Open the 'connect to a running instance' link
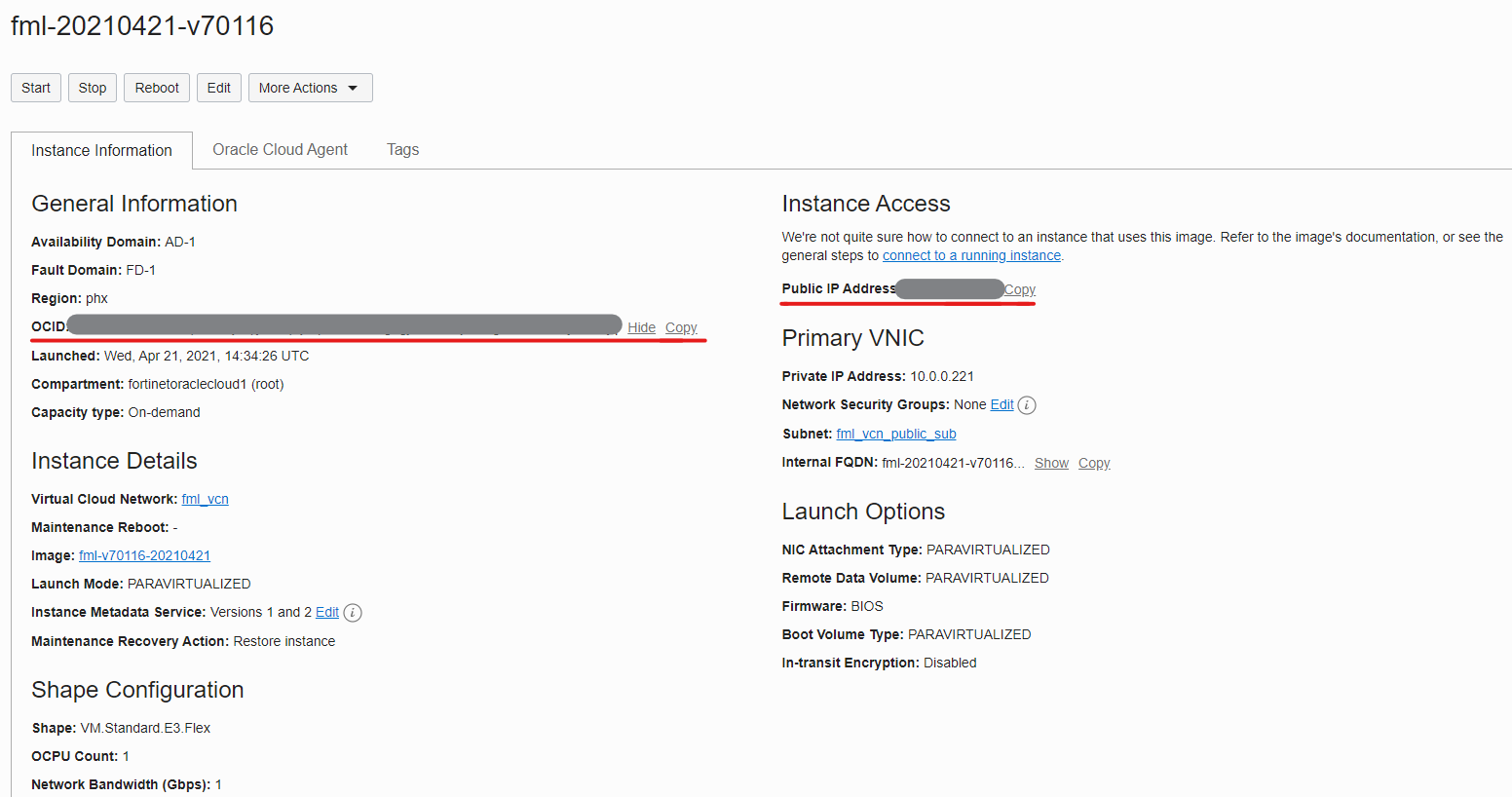 click(971, 255)
